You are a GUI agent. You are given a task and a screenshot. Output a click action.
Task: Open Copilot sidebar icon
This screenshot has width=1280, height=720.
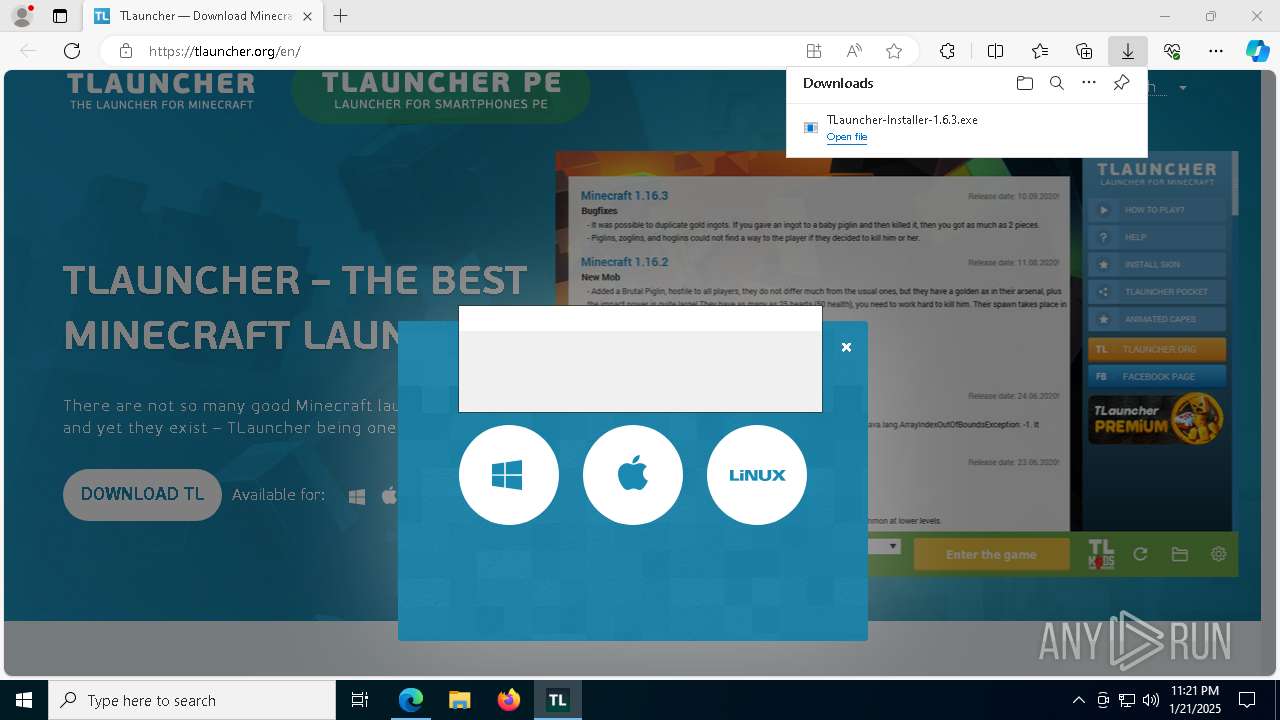pyautogui.click(x=1257, y=51)
